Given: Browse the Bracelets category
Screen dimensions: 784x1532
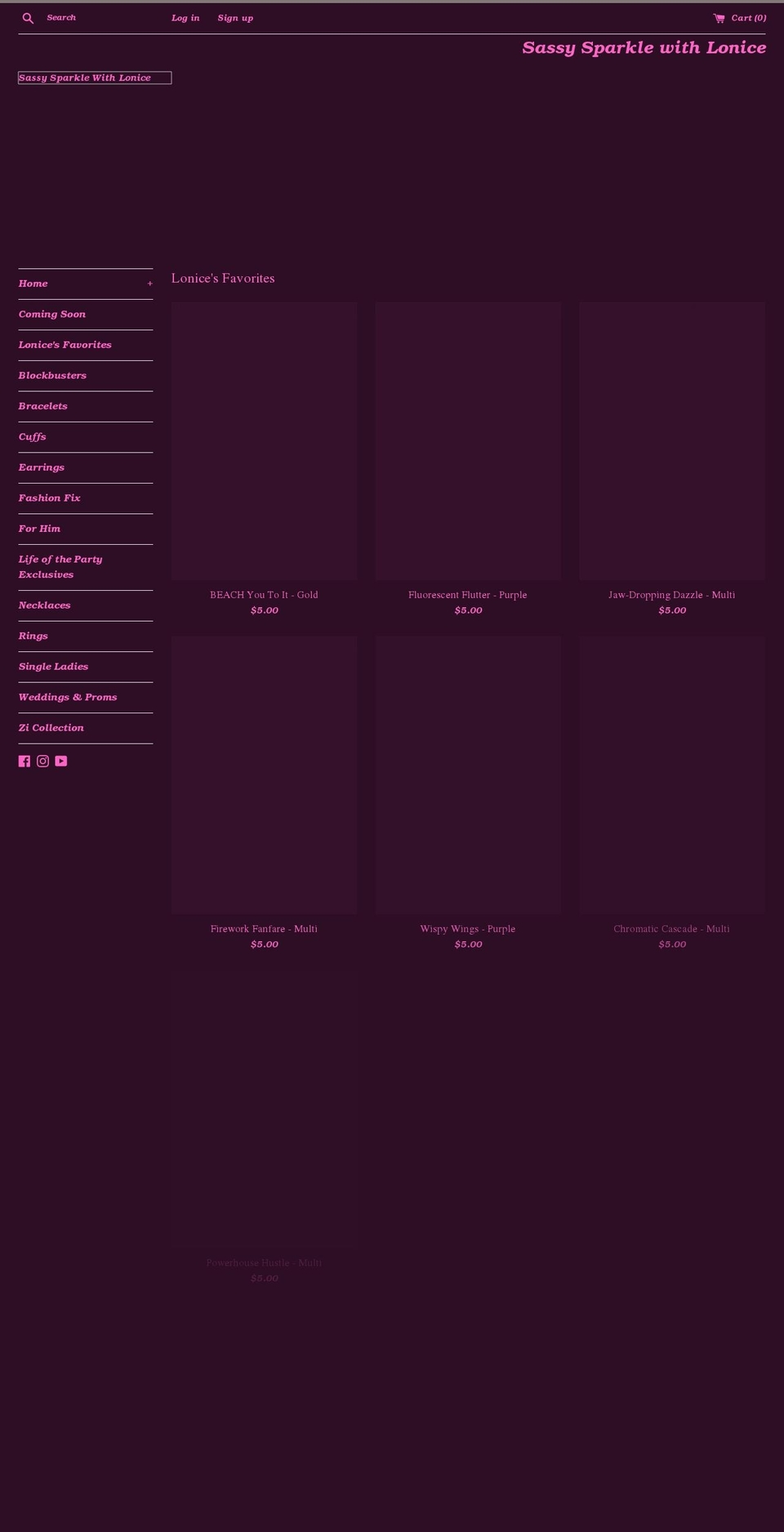Looking at the screenshot, I should [43, 406].
